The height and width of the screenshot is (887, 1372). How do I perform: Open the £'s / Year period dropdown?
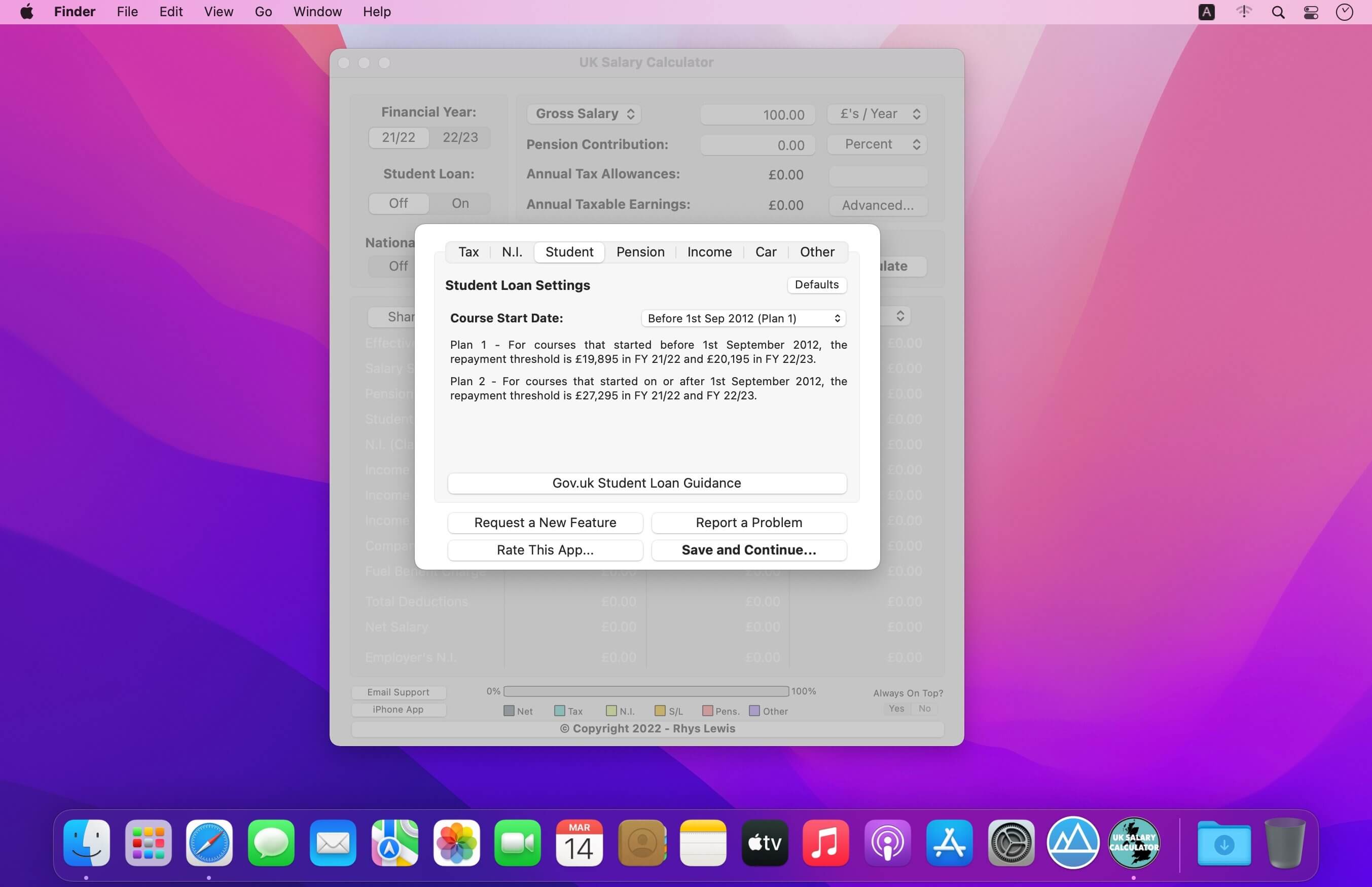point(877,114)
